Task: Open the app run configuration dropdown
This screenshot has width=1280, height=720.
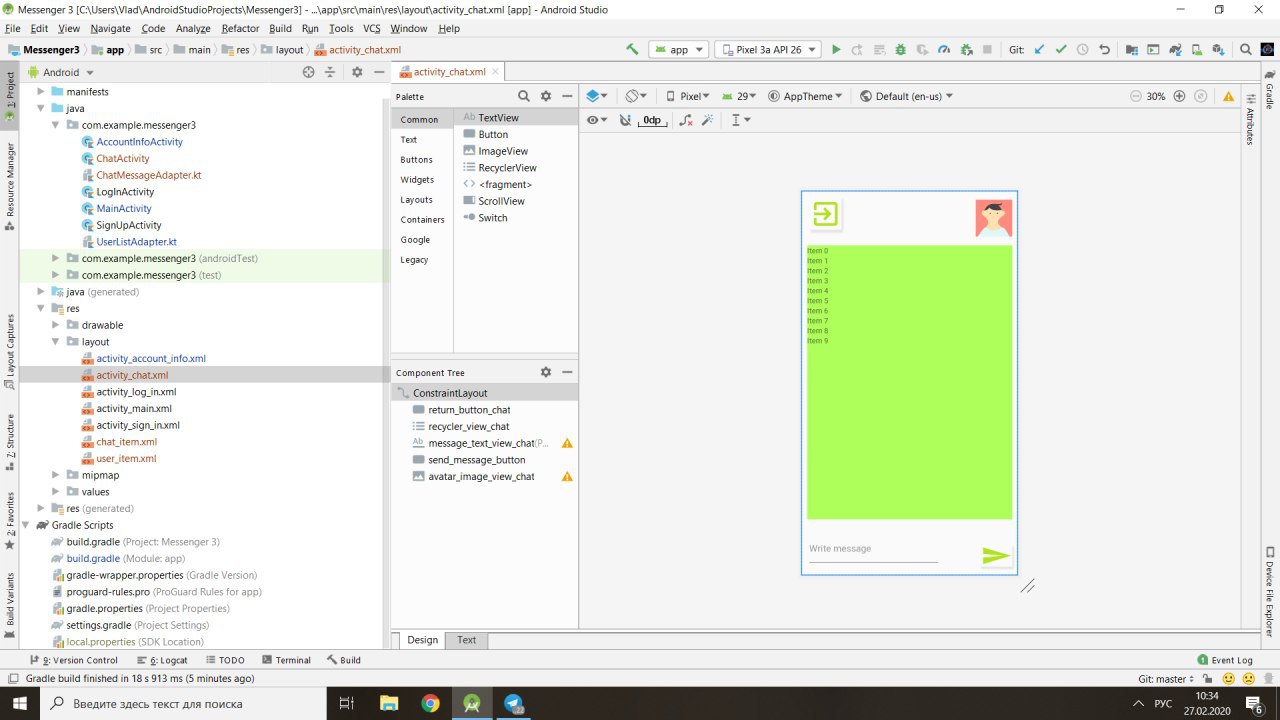Action: coord(679,49)
